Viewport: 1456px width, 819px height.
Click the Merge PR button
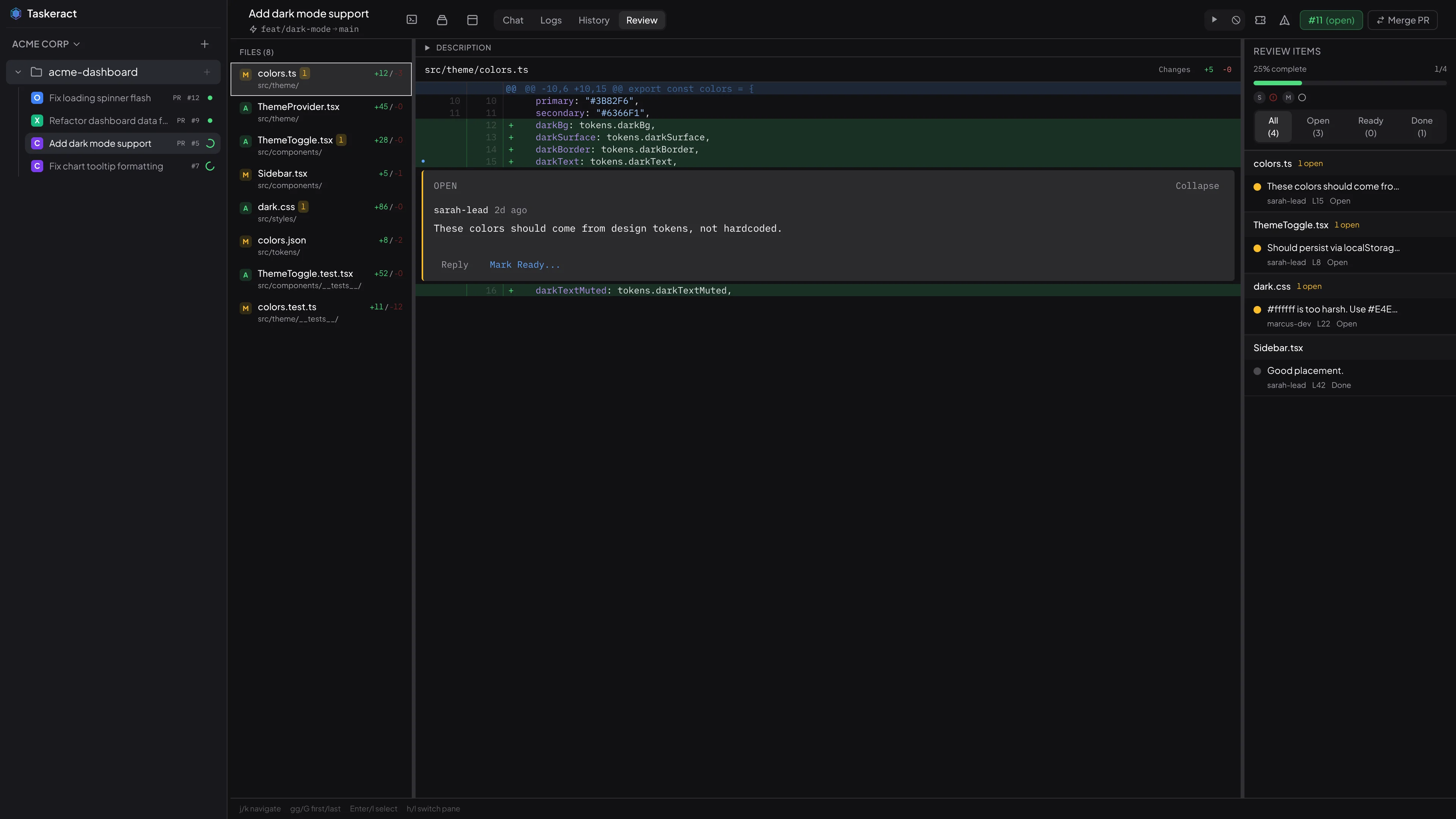coord(1403,20)
